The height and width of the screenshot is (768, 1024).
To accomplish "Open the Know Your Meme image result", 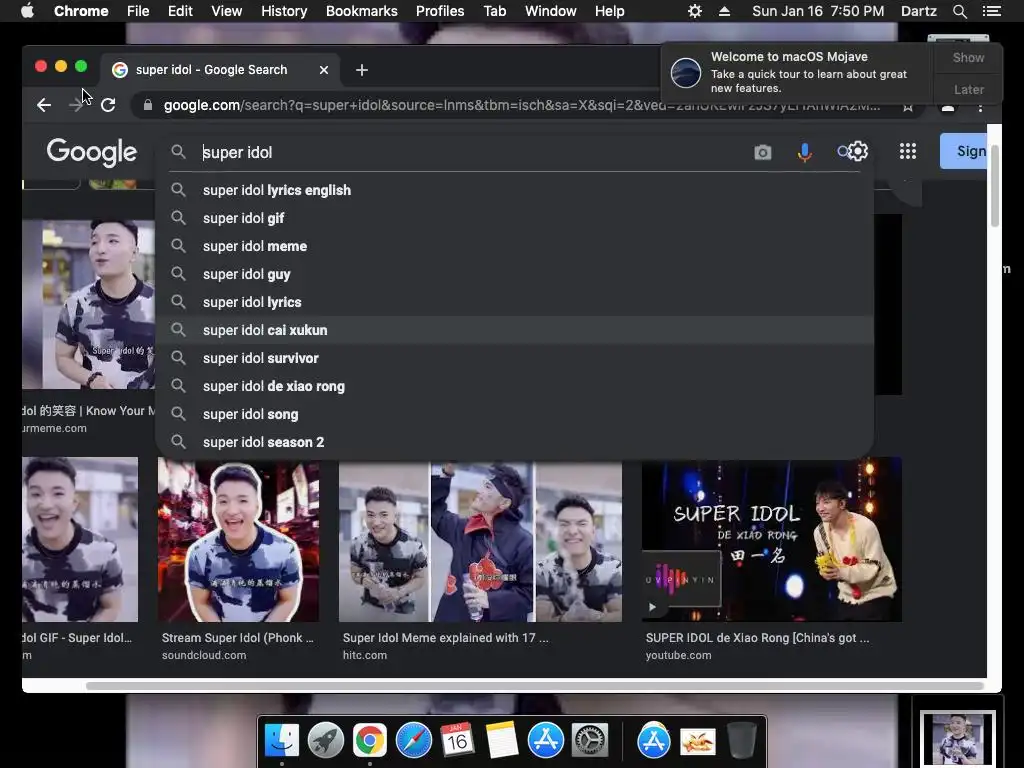I will click(x=88, y=304).
